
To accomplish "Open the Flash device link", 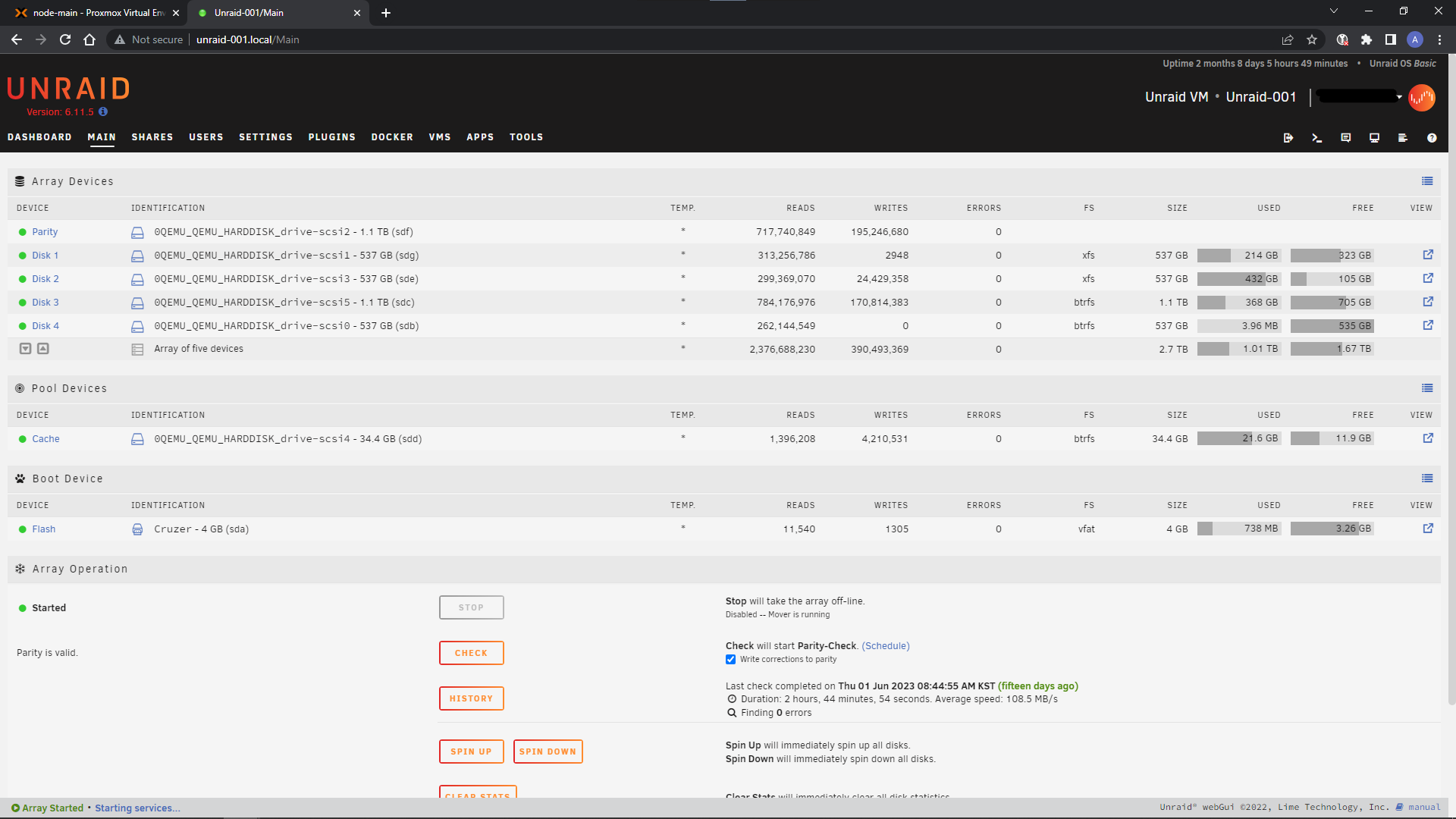I will pyautogui.click(x=43, y=529).
